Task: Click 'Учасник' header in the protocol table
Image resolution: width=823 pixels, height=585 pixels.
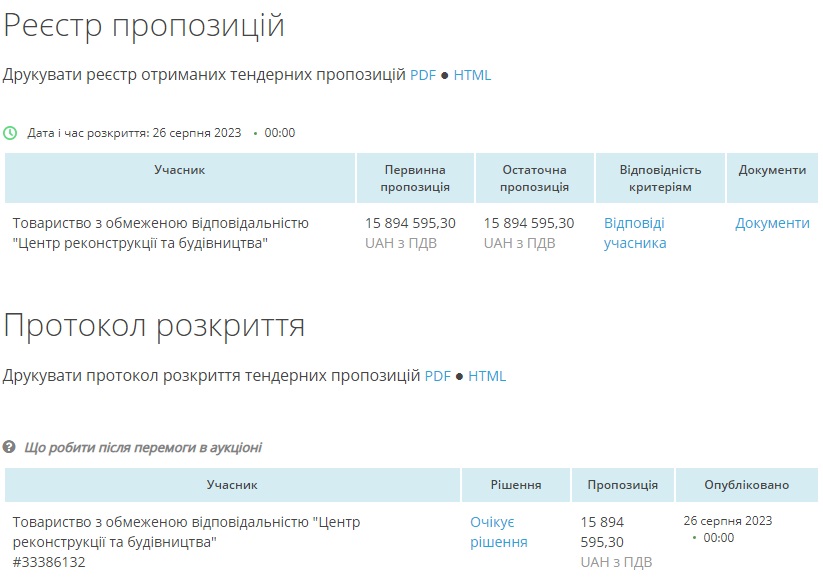Action: pyautogui.click(x=232, y=485)
